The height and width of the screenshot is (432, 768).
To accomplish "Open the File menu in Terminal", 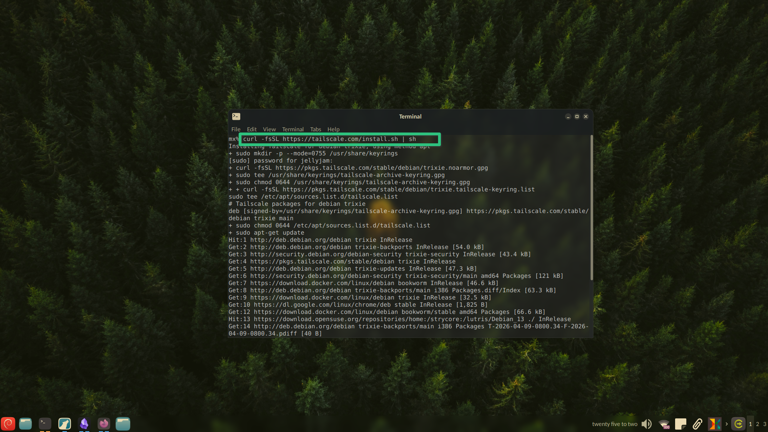I will click(236, 129).
